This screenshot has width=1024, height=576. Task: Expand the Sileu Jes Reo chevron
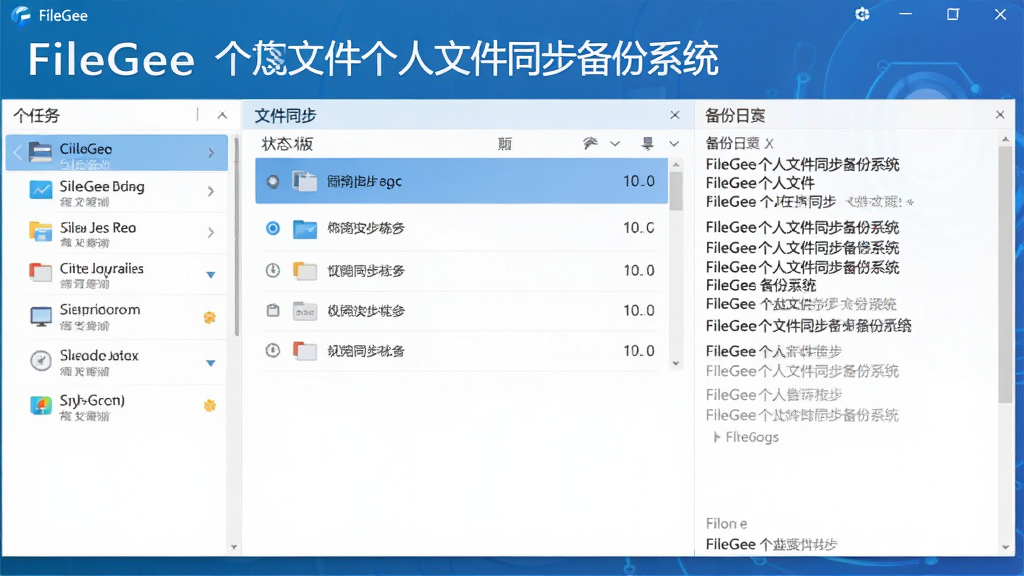click(x=210, y=232)
